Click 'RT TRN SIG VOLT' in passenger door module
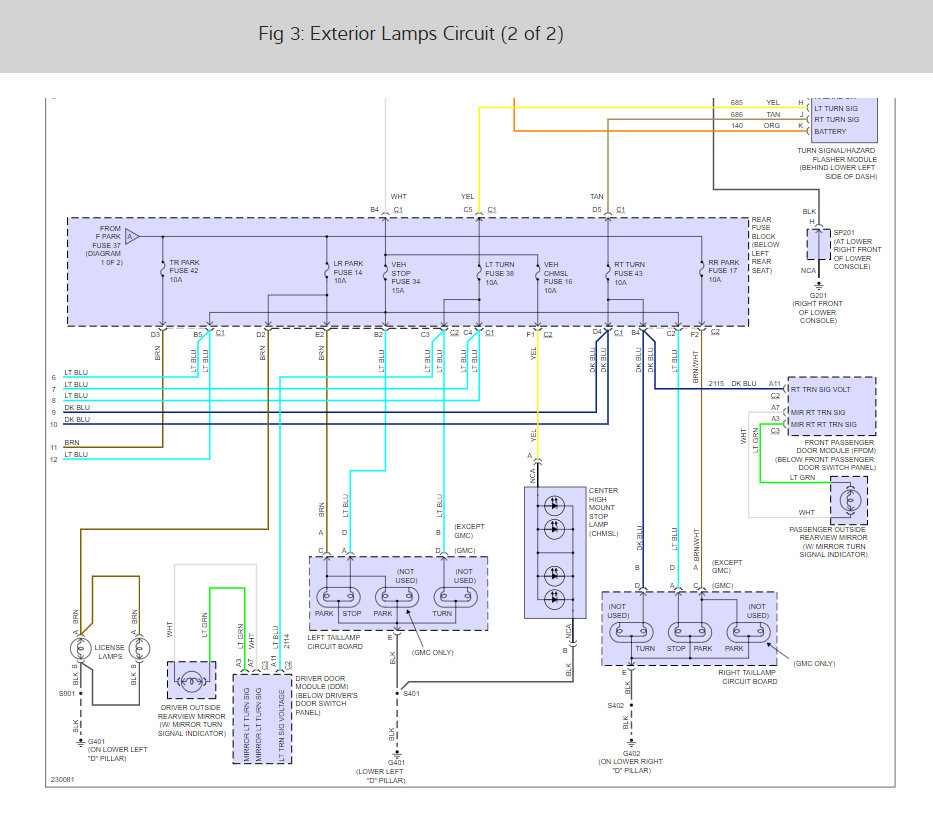This screenshot has width=933, height=815. [x=821, y=390]
